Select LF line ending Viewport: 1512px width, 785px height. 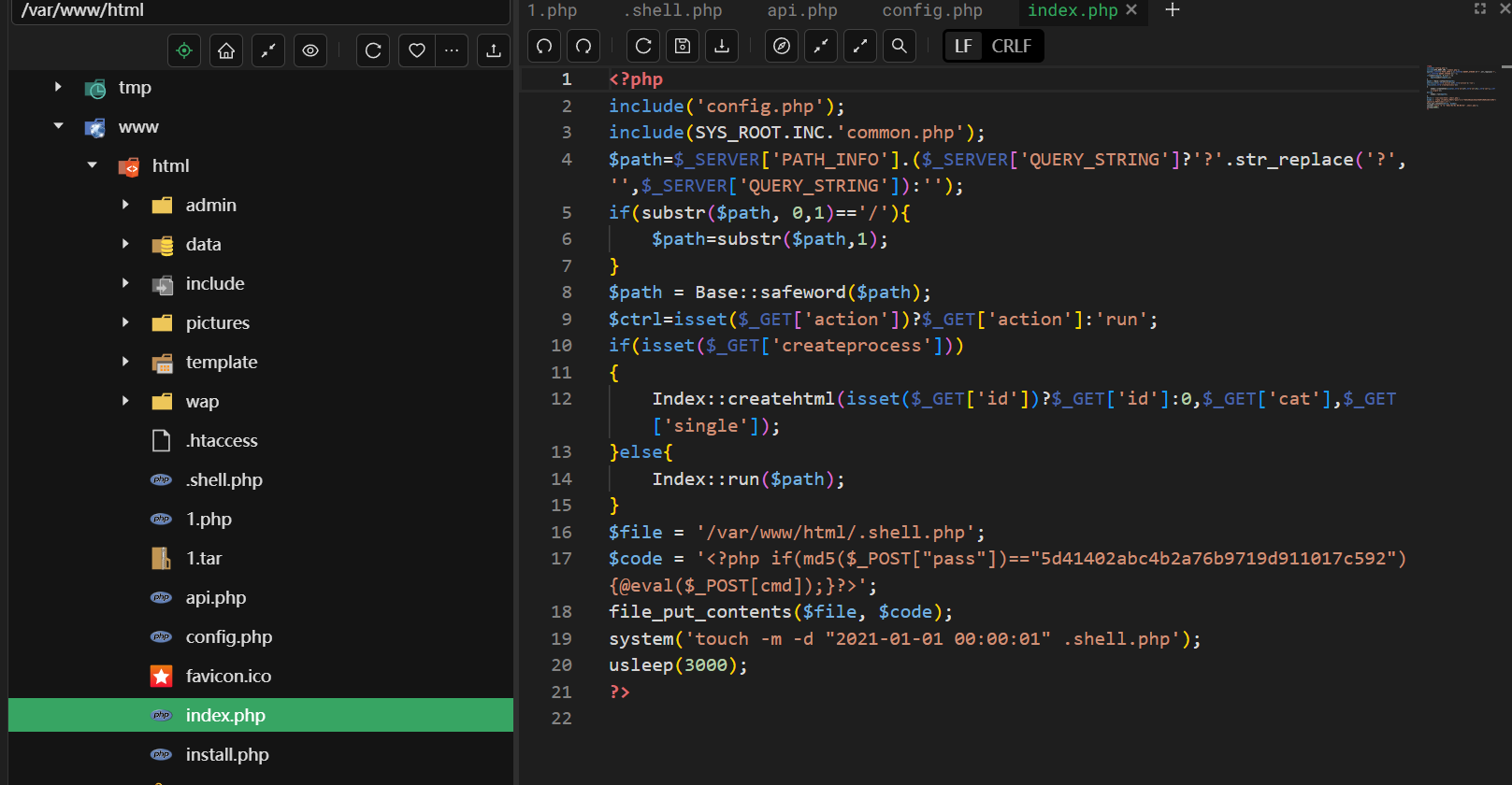tap(963, 46)
